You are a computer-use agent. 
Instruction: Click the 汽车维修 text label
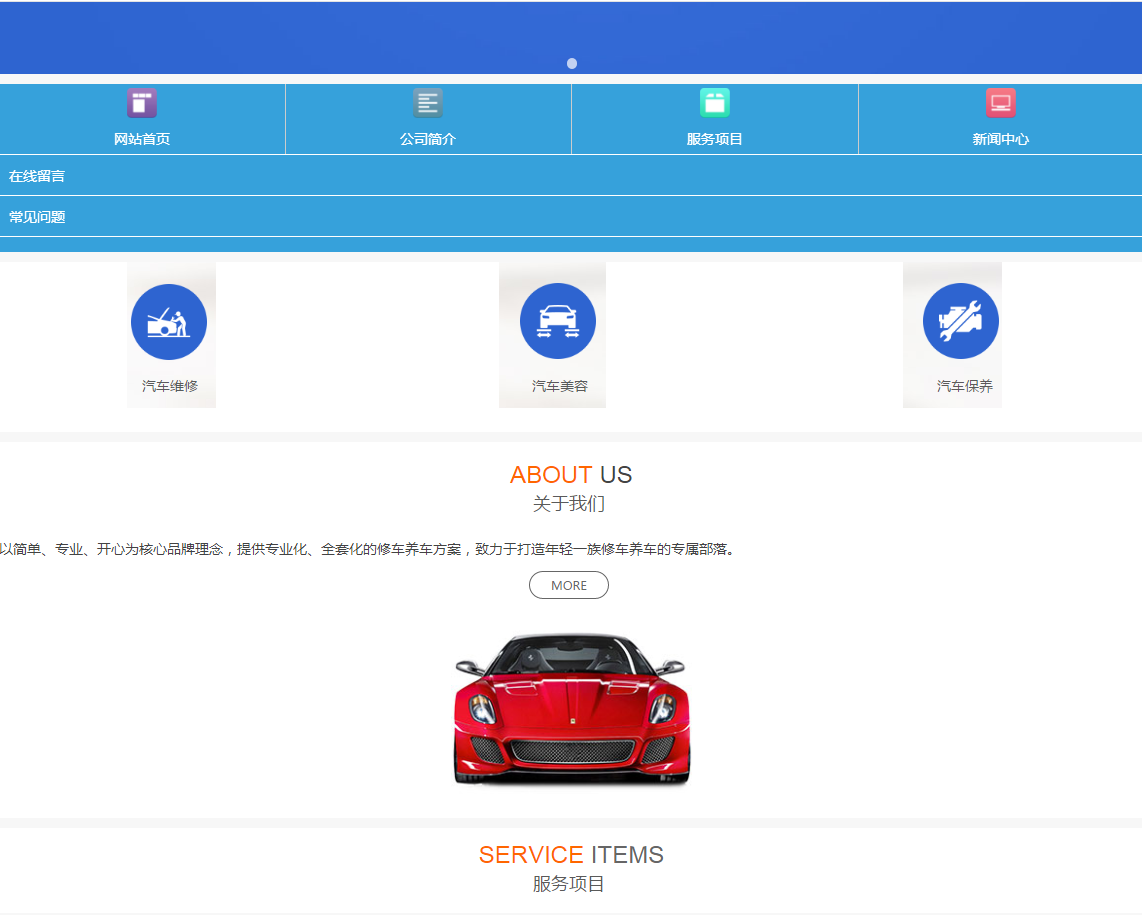click(x=170, y=386)
